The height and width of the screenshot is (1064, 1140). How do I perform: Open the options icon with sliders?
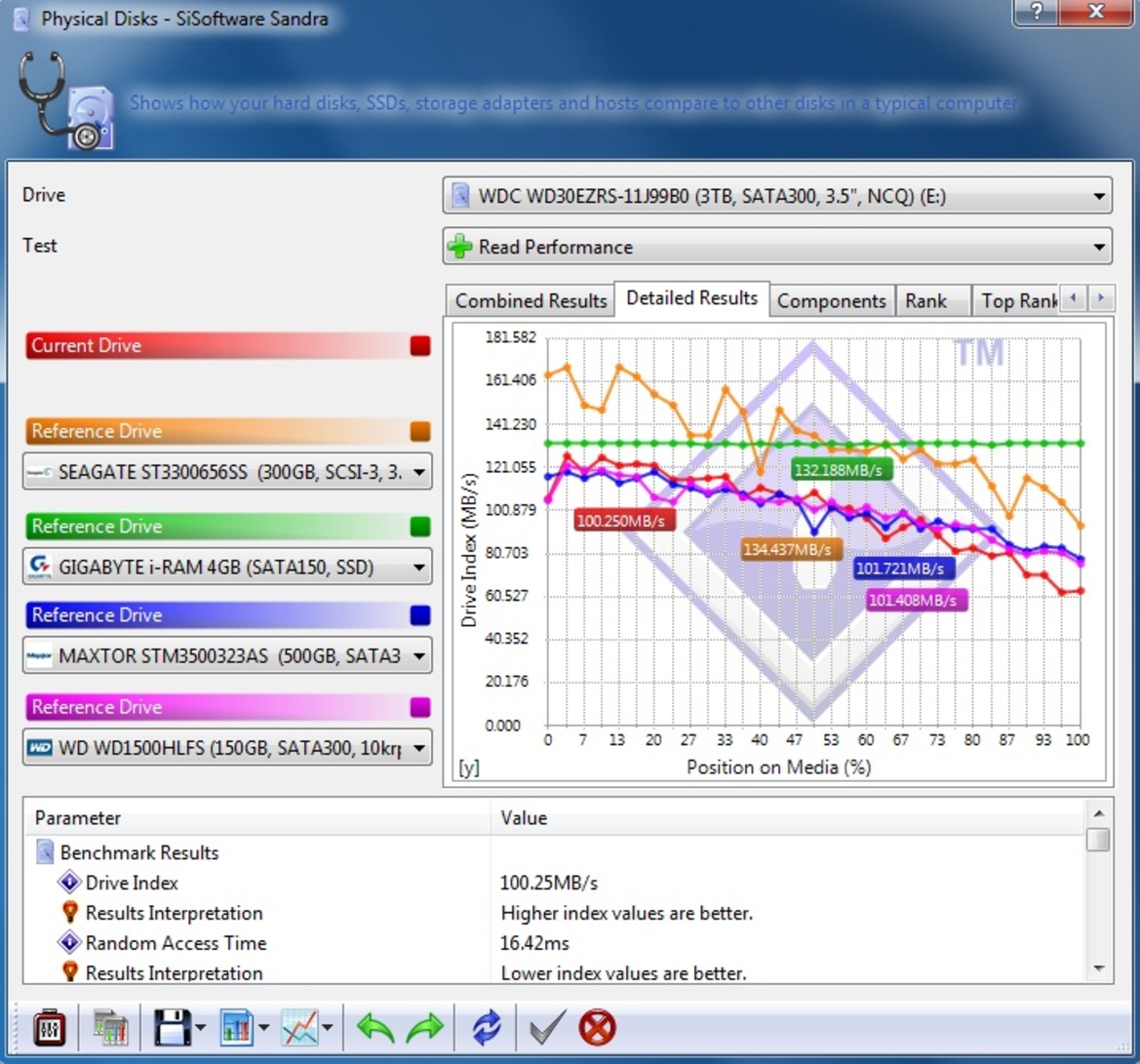point(50,1028)
